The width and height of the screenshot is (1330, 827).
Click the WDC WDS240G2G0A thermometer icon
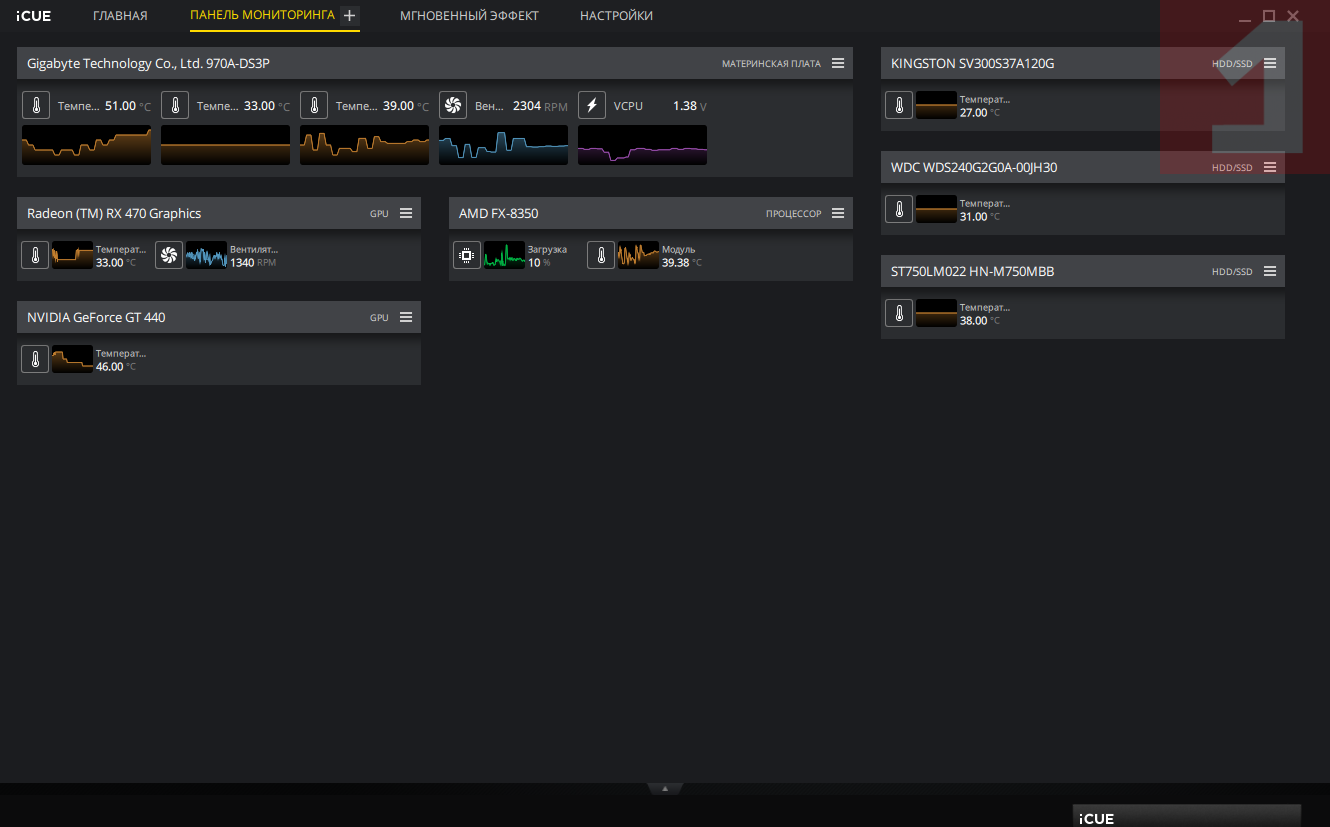point(899,209)
